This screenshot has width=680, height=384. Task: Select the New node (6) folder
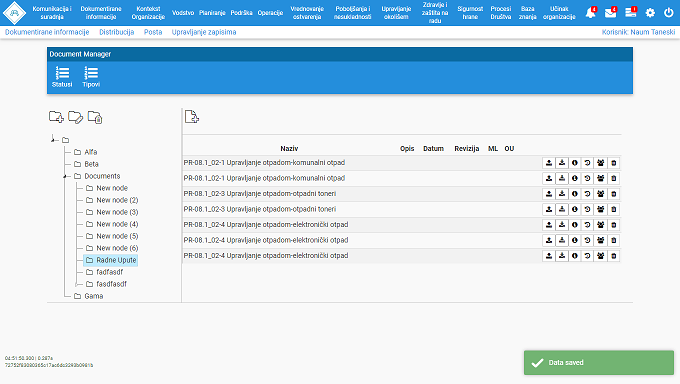coord(112,248)
